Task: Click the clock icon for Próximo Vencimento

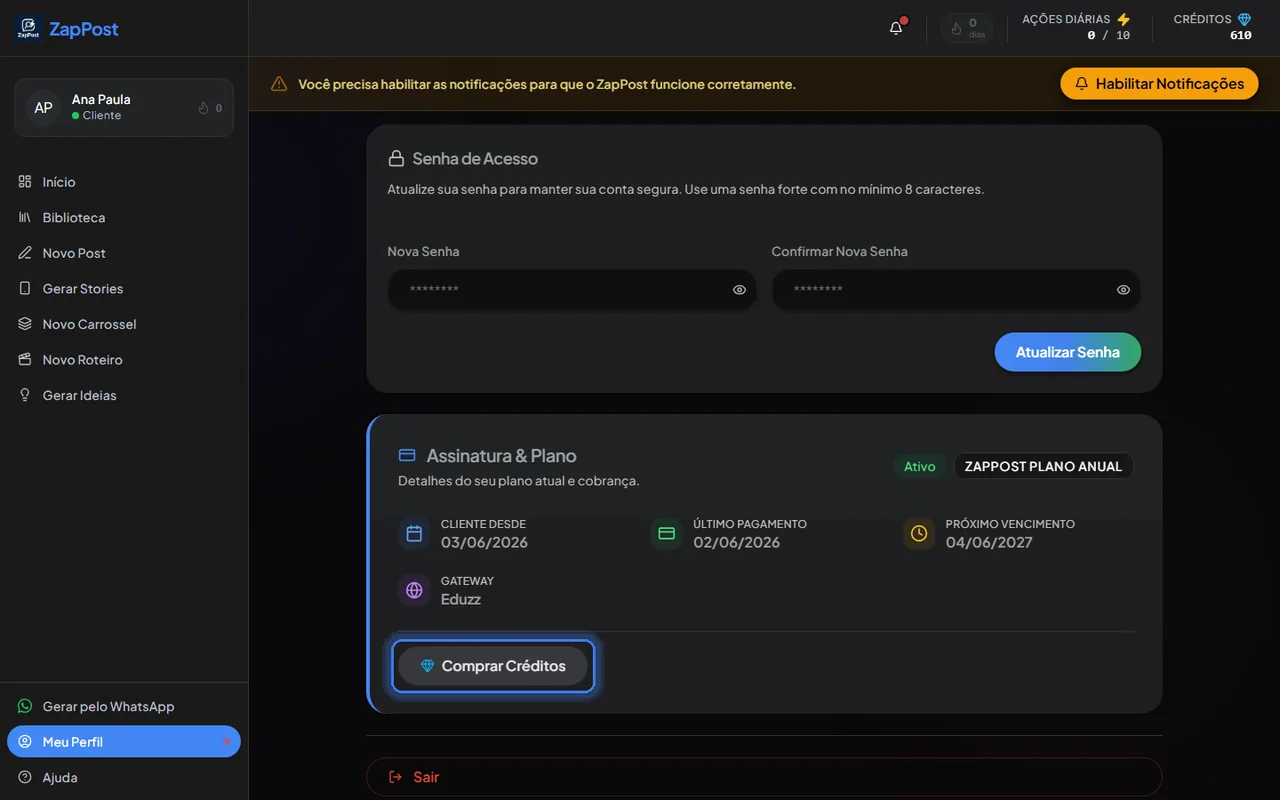Action: tap(919, 534)
